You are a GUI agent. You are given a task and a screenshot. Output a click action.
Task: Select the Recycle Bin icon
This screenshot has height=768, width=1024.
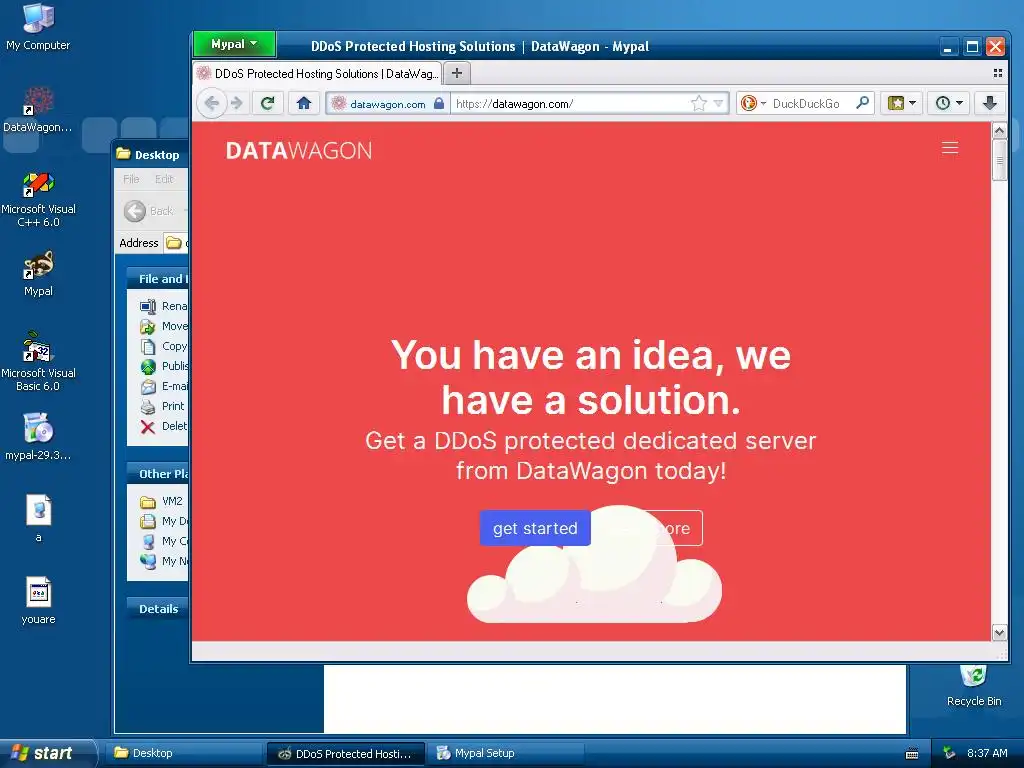(973, 686)
